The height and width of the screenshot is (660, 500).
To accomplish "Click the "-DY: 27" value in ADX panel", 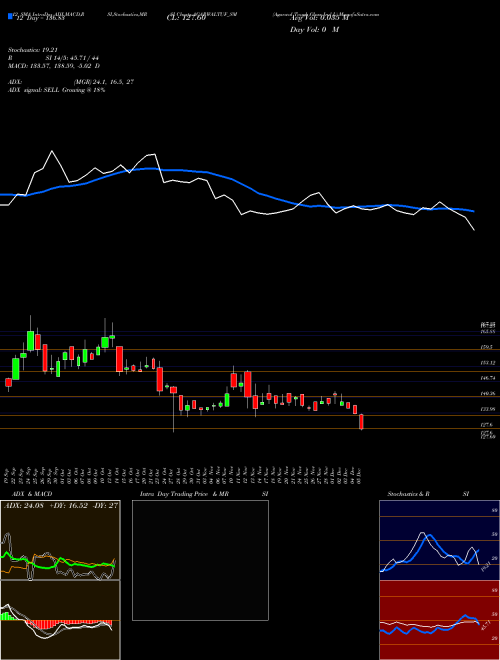I will (105, 506).
